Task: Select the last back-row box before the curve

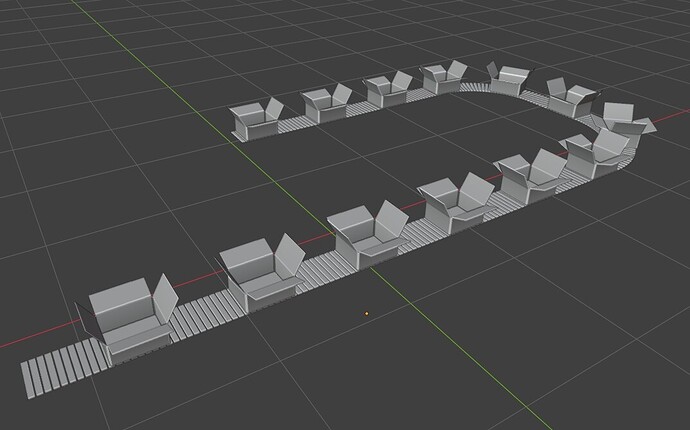Action: pyautogui.click(x=444, y=77)
